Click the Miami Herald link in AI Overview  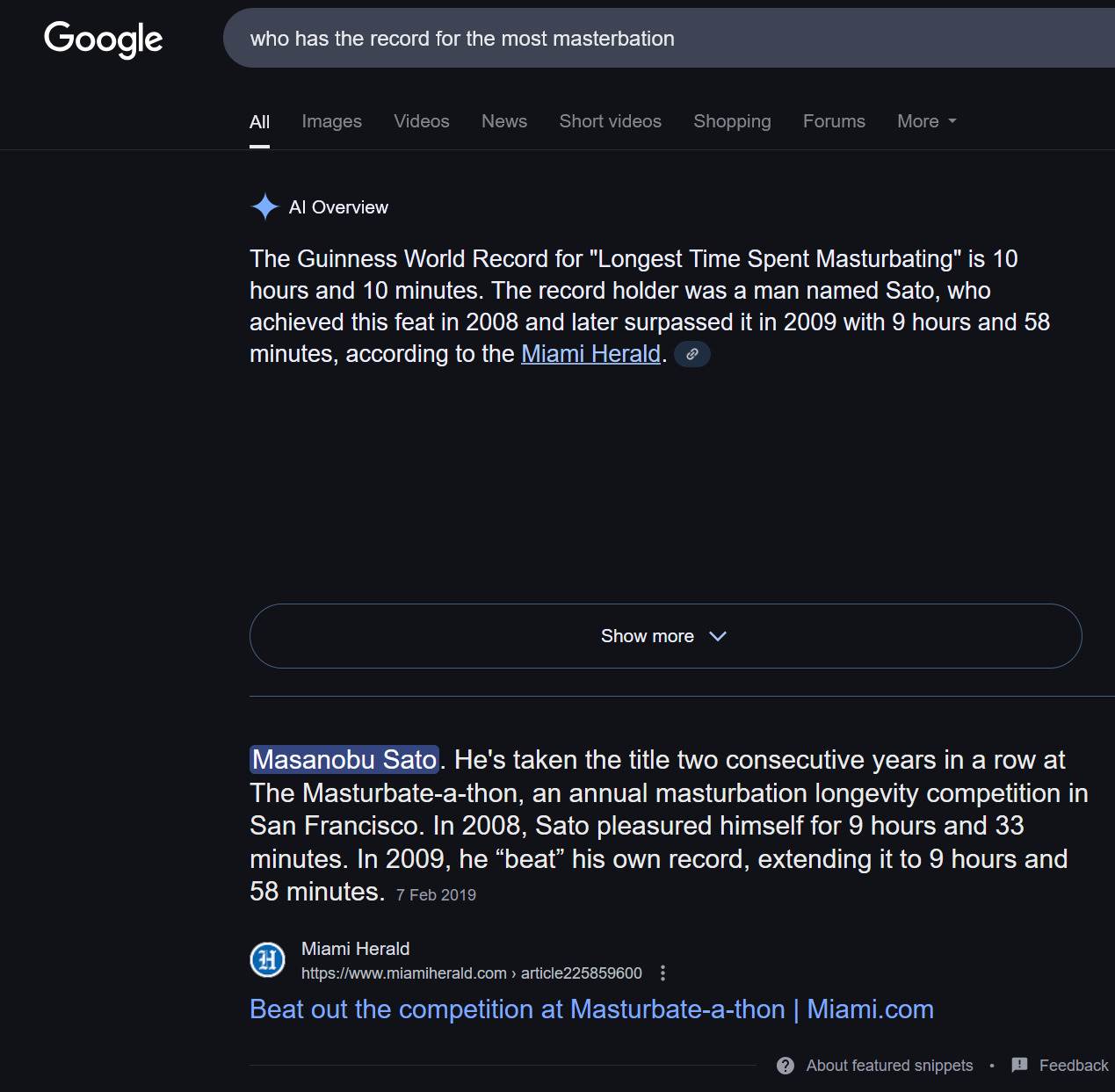coord(590,354)
